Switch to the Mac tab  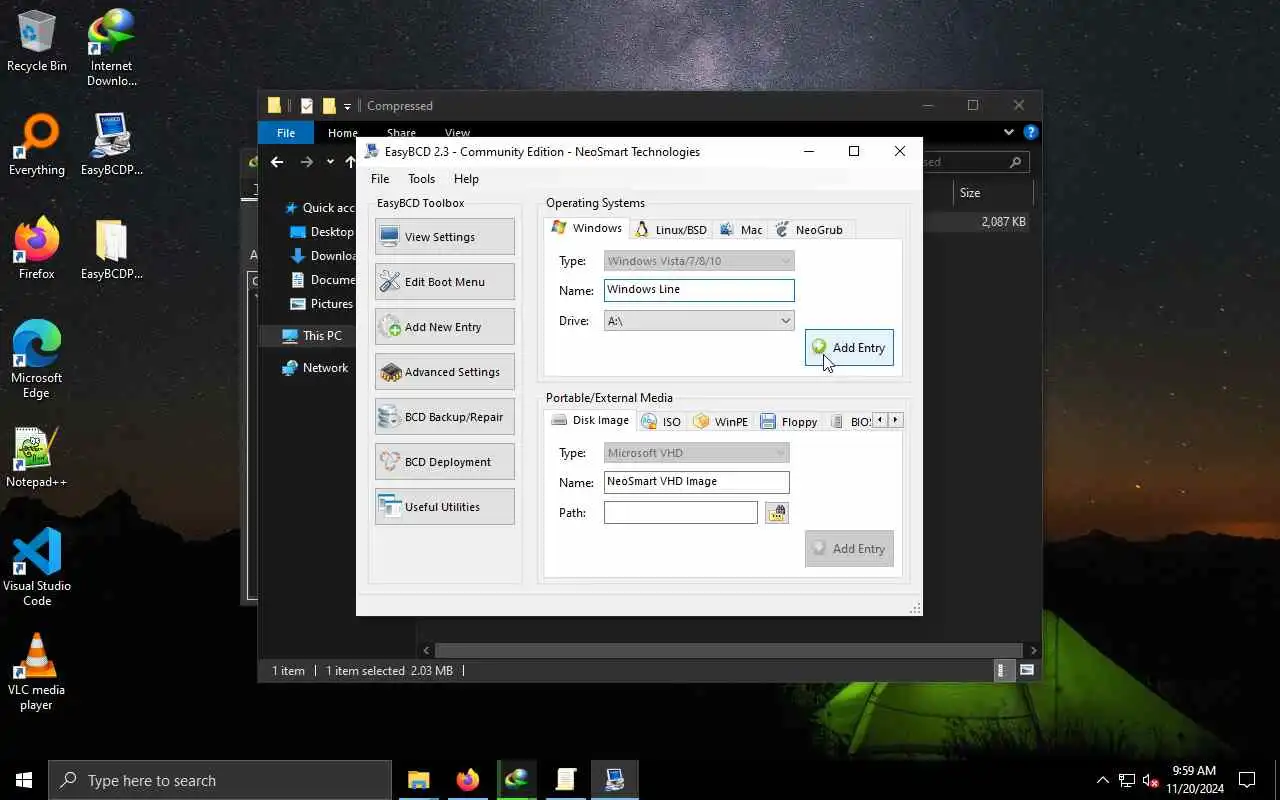[741, 230]
